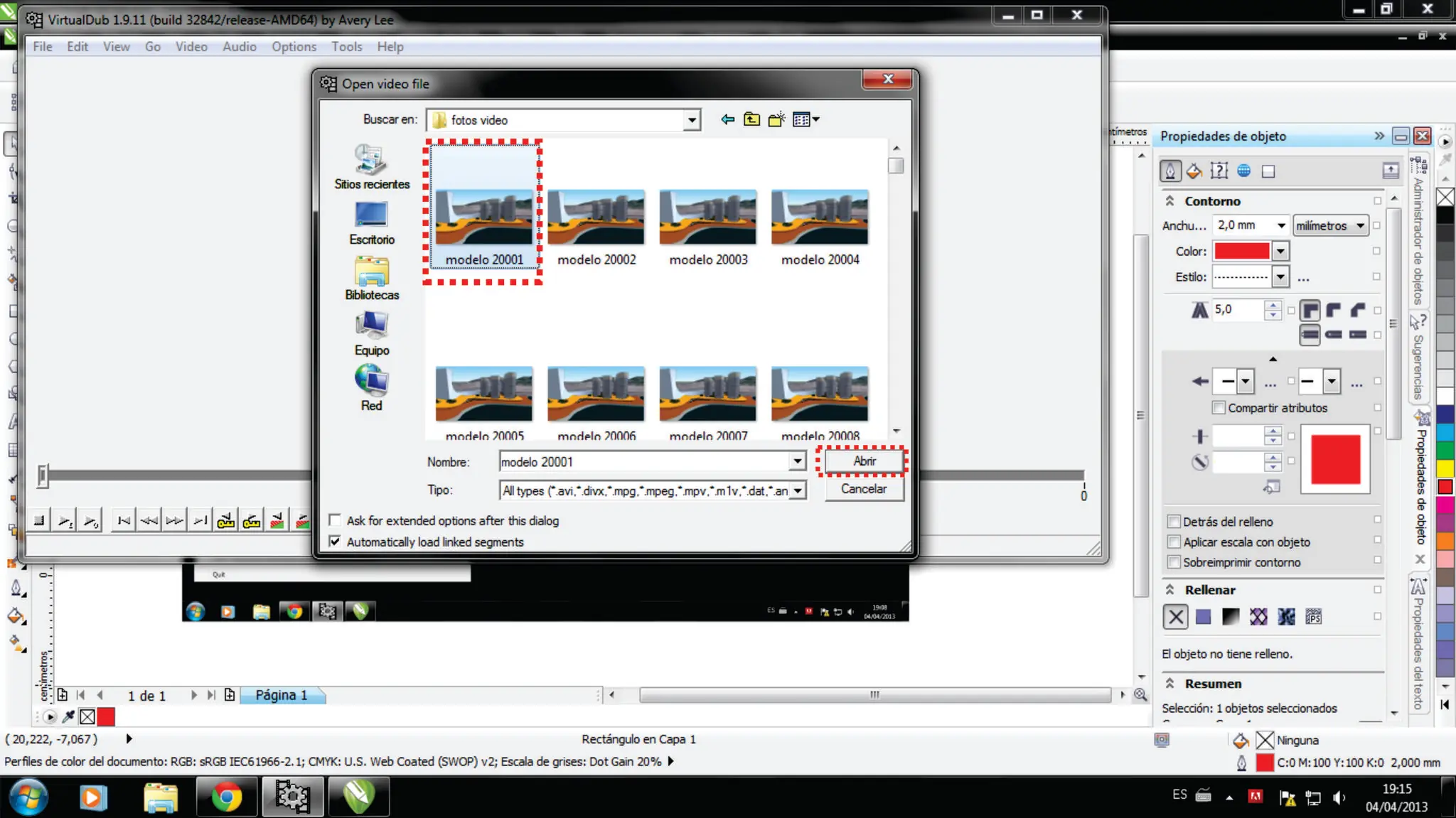Enable Detrás del relleno checkbox
This screenshot has width=1456, height=818.
pyautogui.click(x=1174, y=521)
